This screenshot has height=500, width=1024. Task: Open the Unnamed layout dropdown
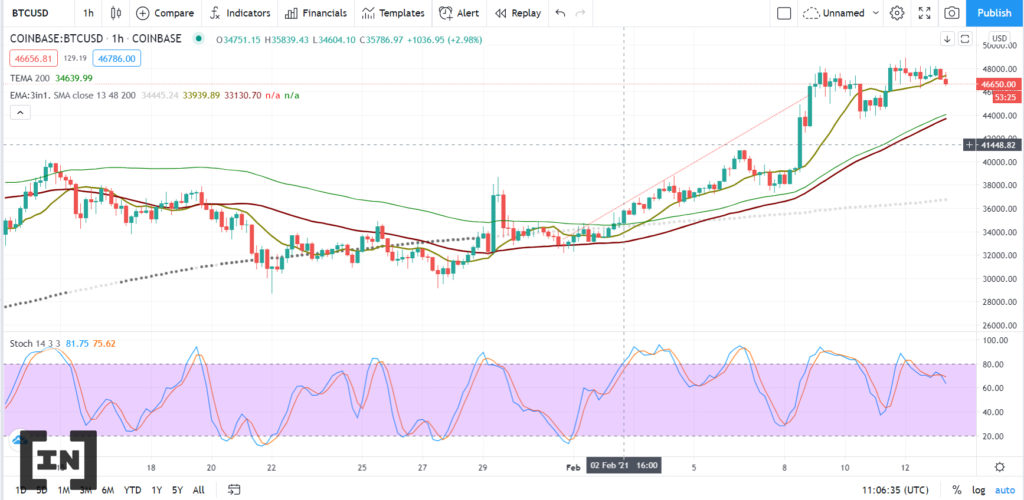[x=842, y=13]
